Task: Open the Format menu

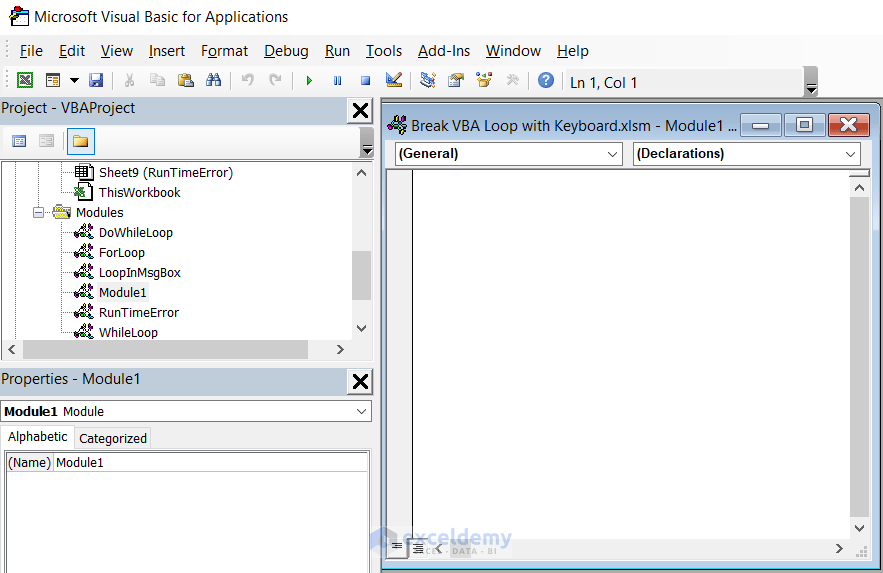Action: [224, 51]
